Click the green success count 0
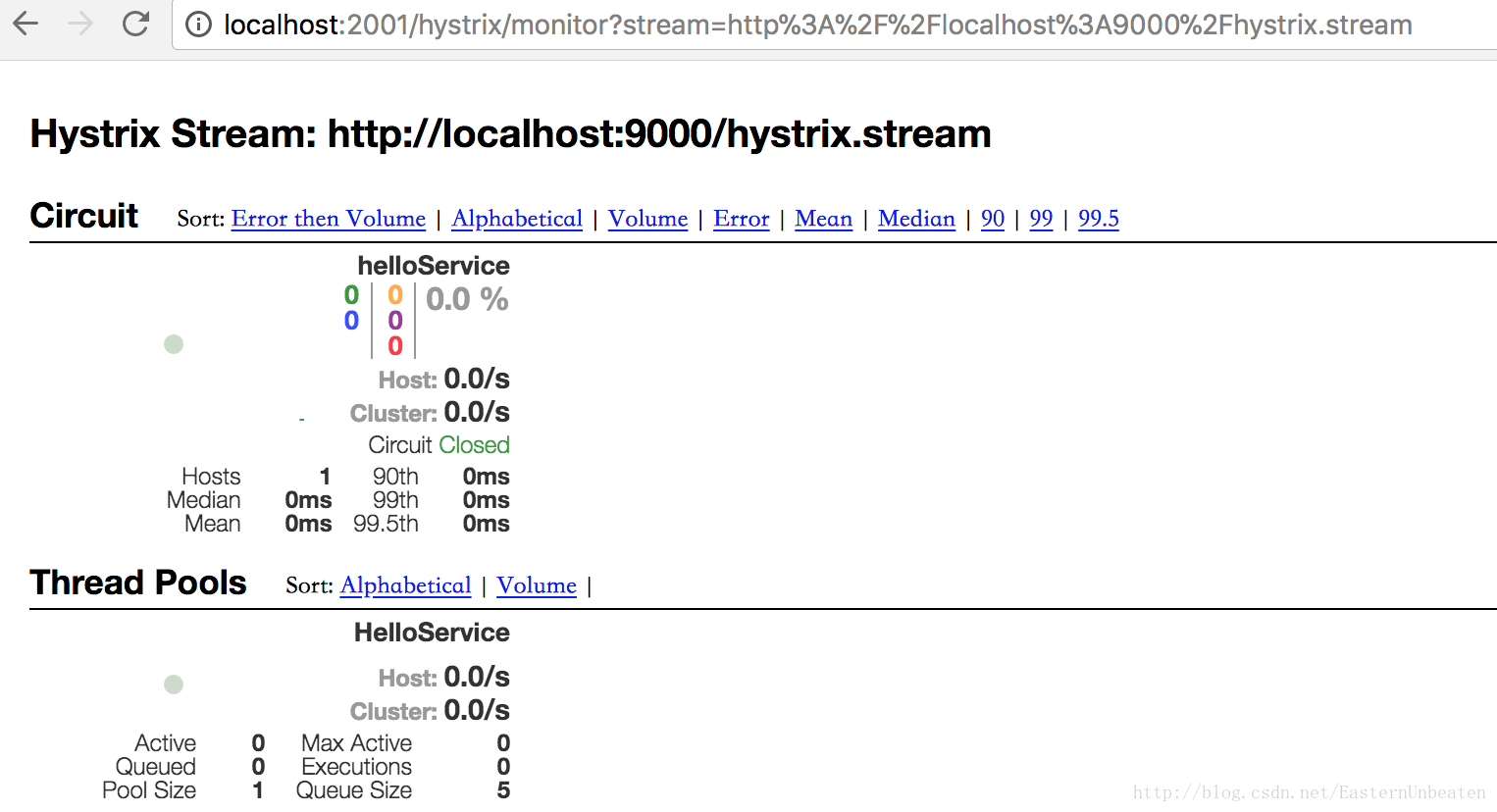This screenshot has height=812, width=1497. point(351,295)
